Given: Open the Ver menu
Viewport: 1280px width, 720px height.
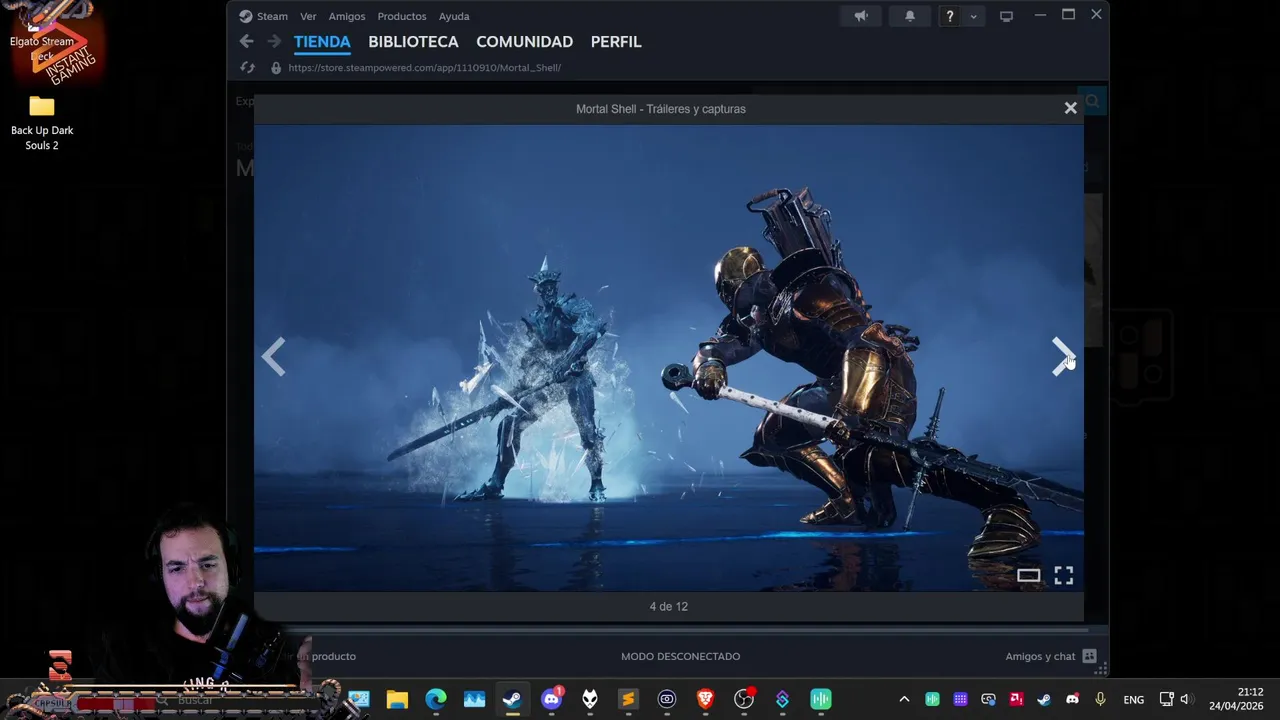Looking at the screenshot, I should tap(308, 16).
